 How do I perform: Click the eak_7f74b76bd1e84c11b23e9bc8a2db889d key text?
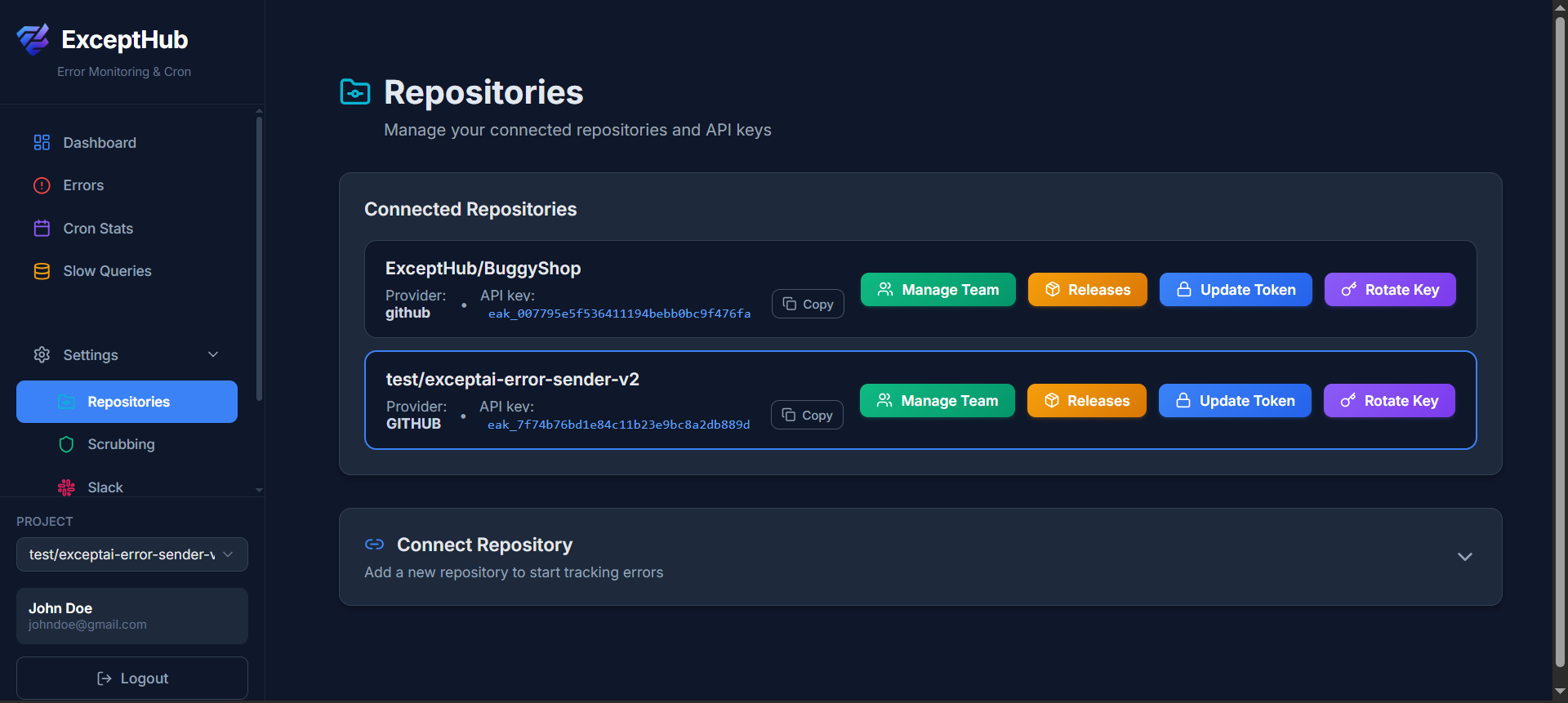coord(618,425)
